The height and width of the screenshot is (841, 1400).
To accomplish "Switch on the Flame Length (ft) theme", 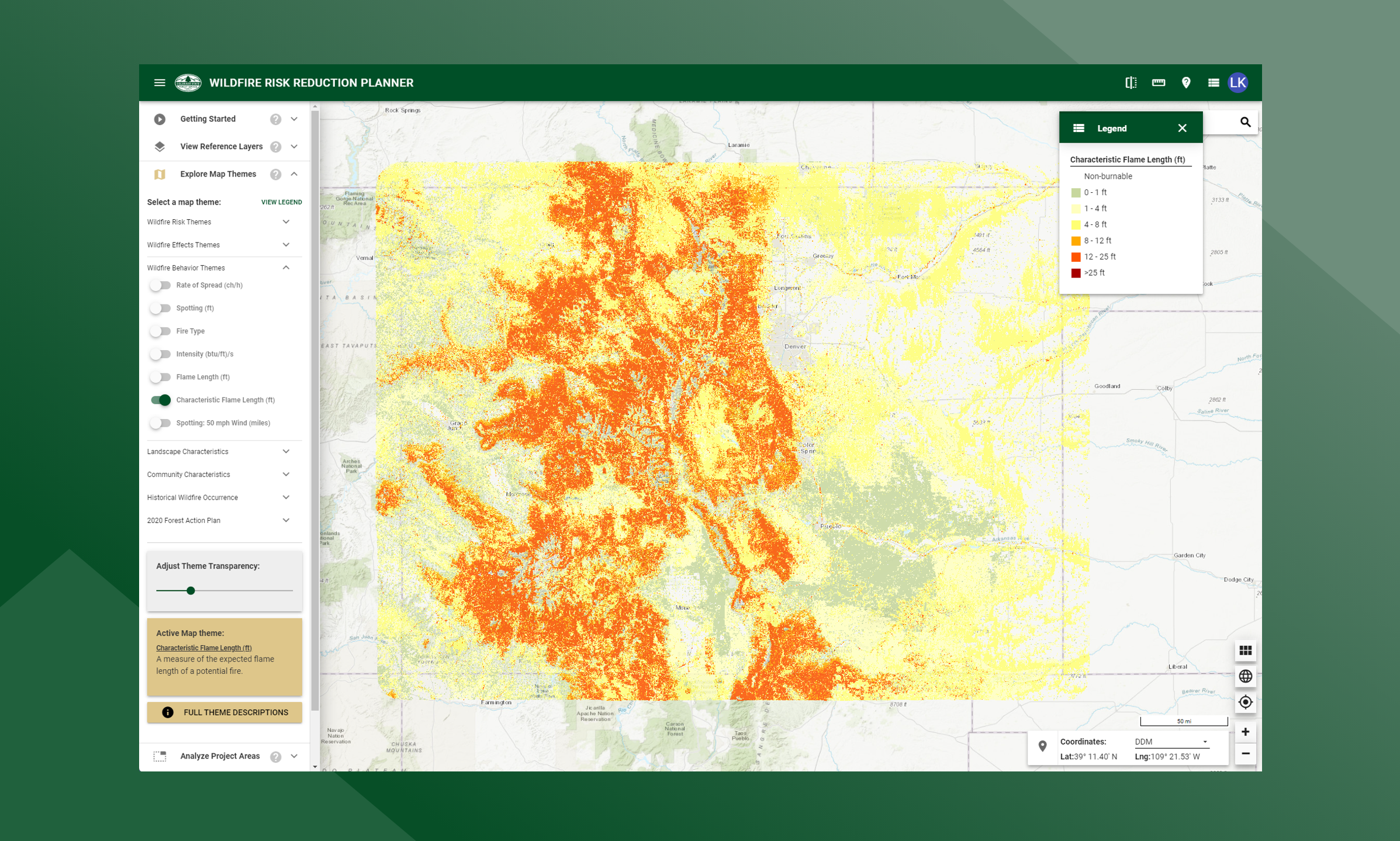I will (160, 377).
